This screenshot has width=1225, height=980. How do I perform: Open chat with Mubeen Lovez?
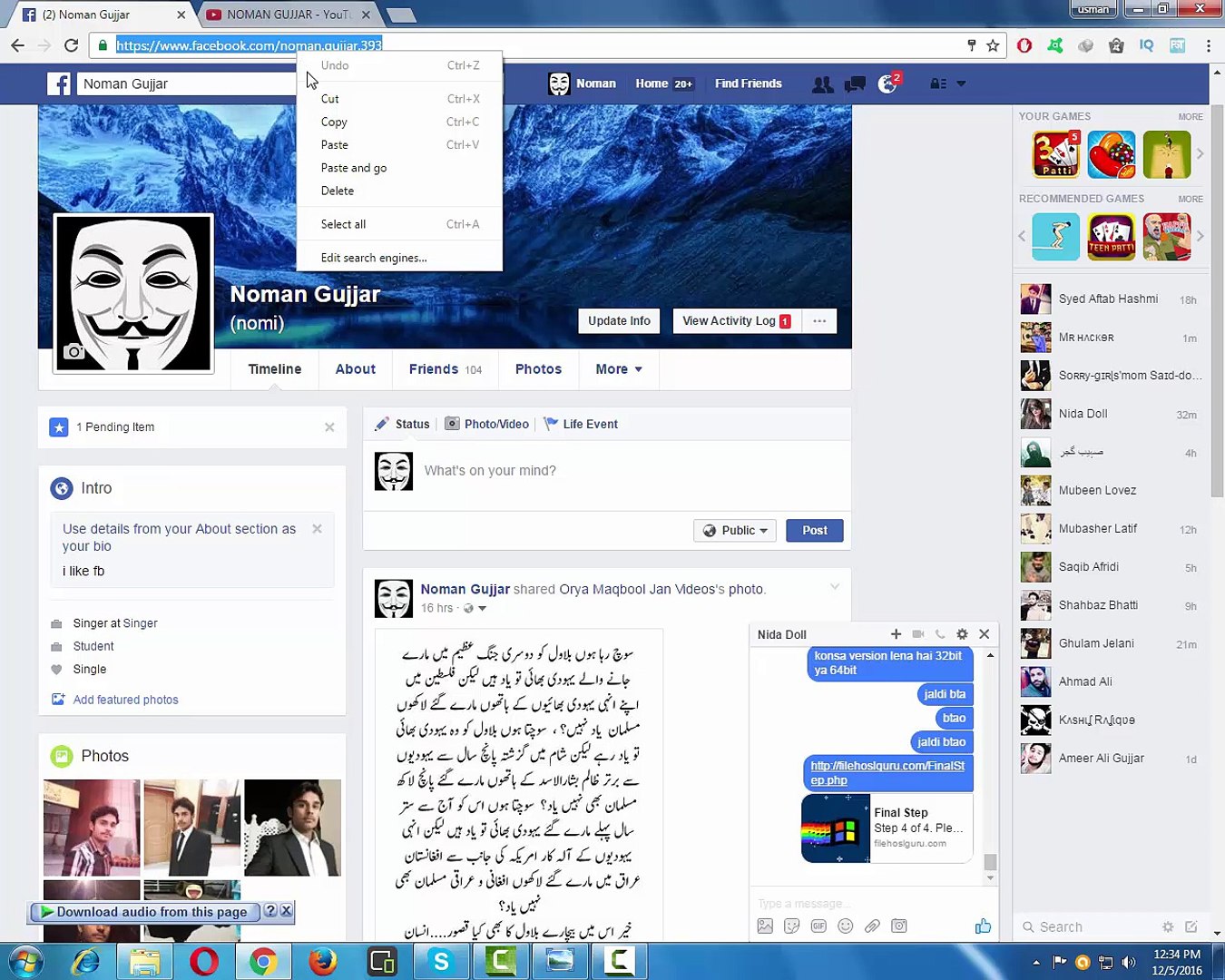pos(1111,490)
